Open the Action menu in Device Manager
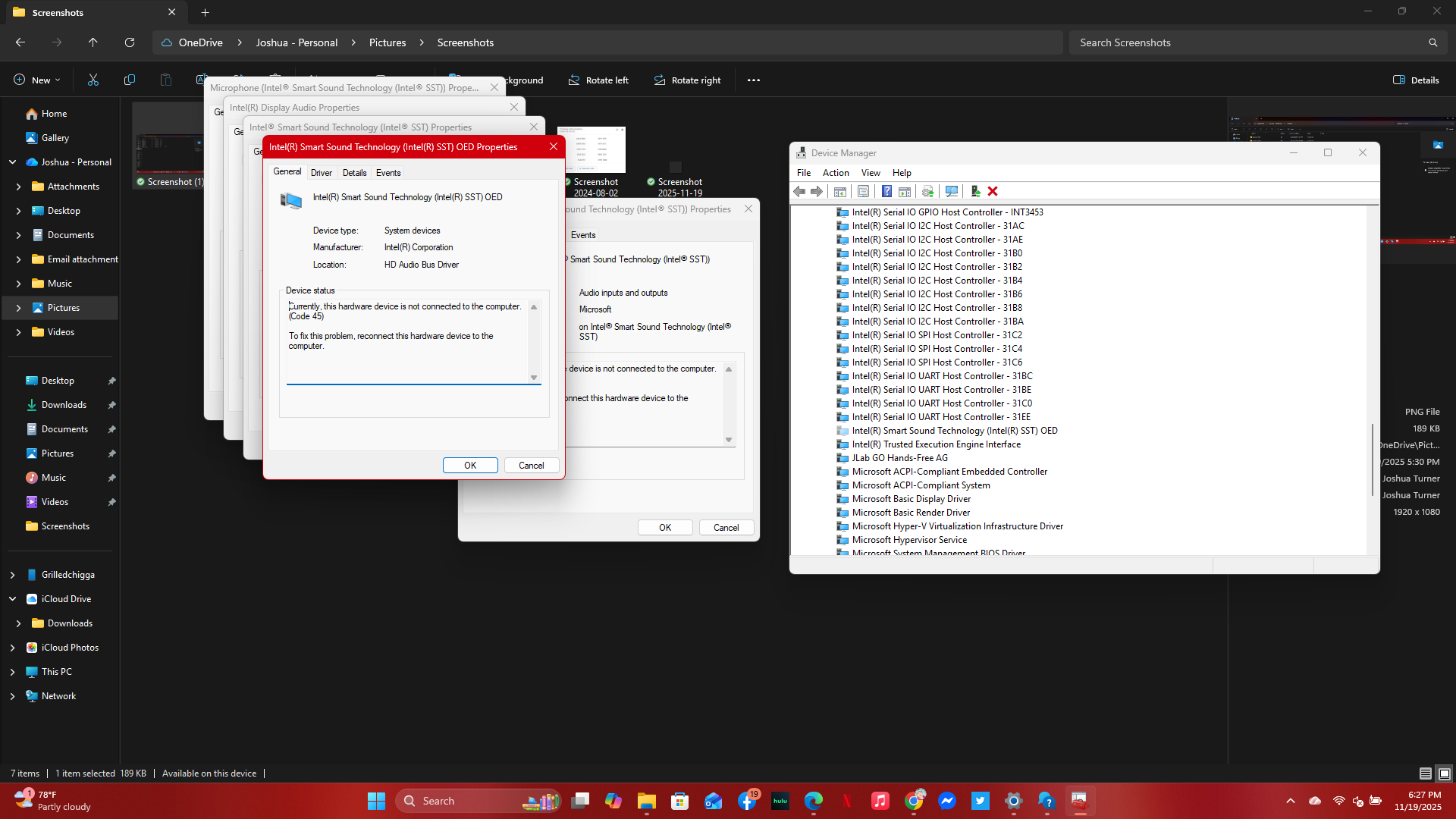The image size is (1456, 819). click(835, 172)
